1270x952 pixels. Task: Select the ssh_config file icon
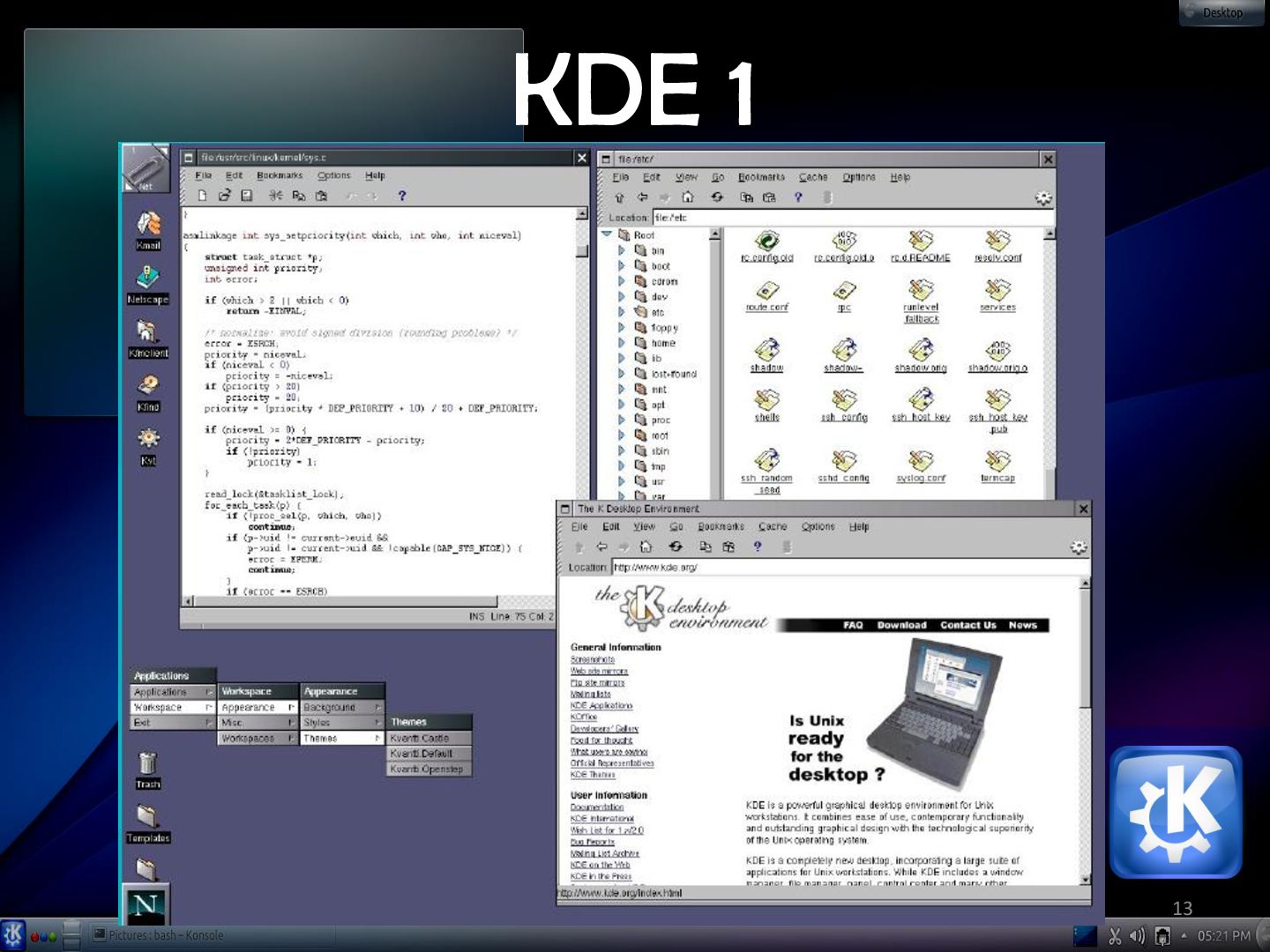coord(844,405)
